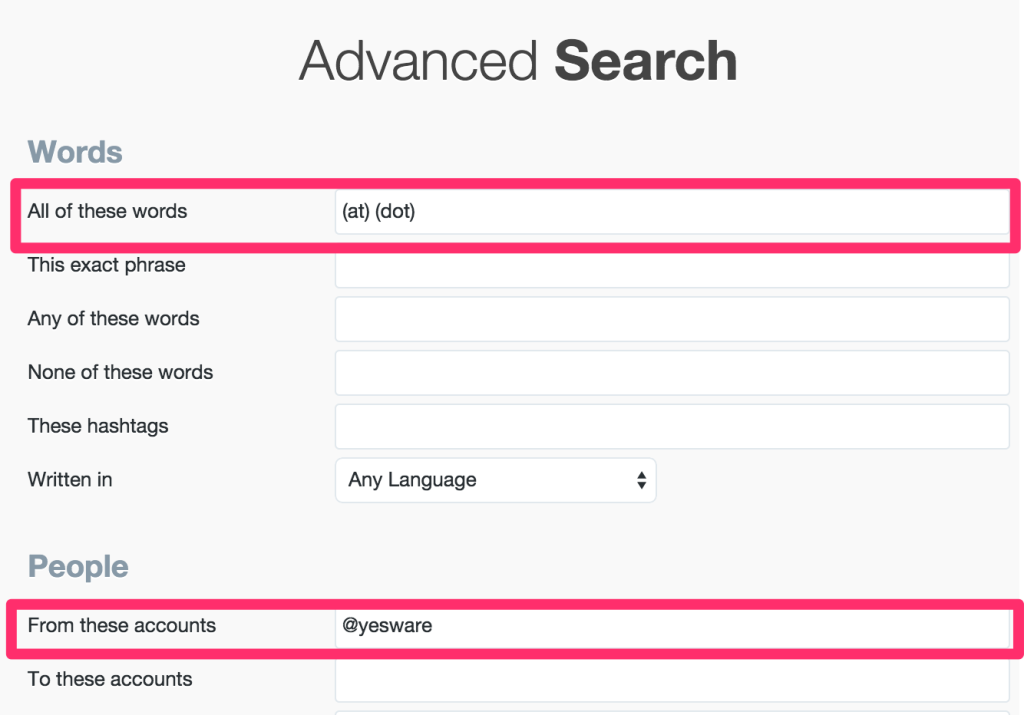Click into 'None of these words' field
This screenshot has width=1024, height=715.
pyautogui.click(x=672, y=372)
